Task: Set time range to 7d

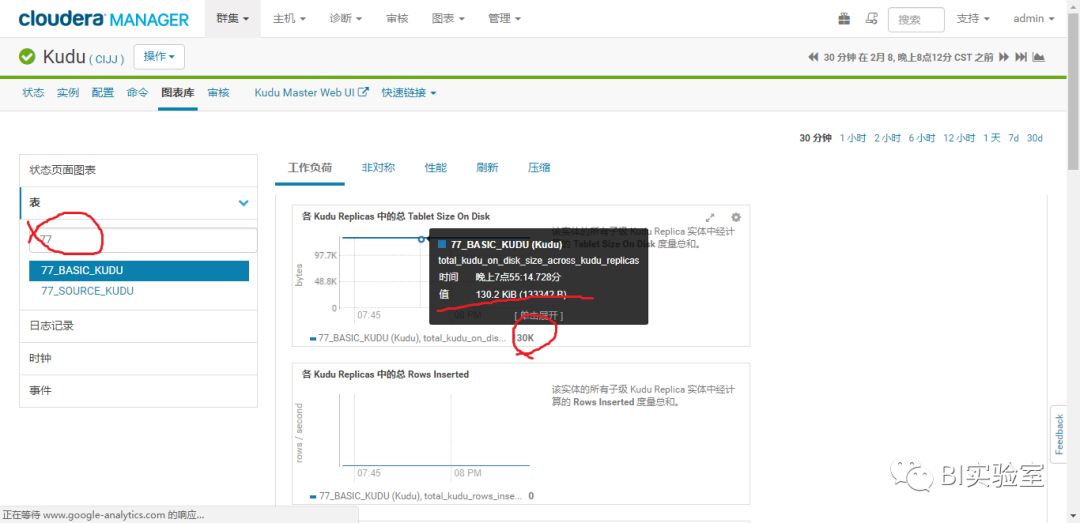Action: tap(1013, 138)
